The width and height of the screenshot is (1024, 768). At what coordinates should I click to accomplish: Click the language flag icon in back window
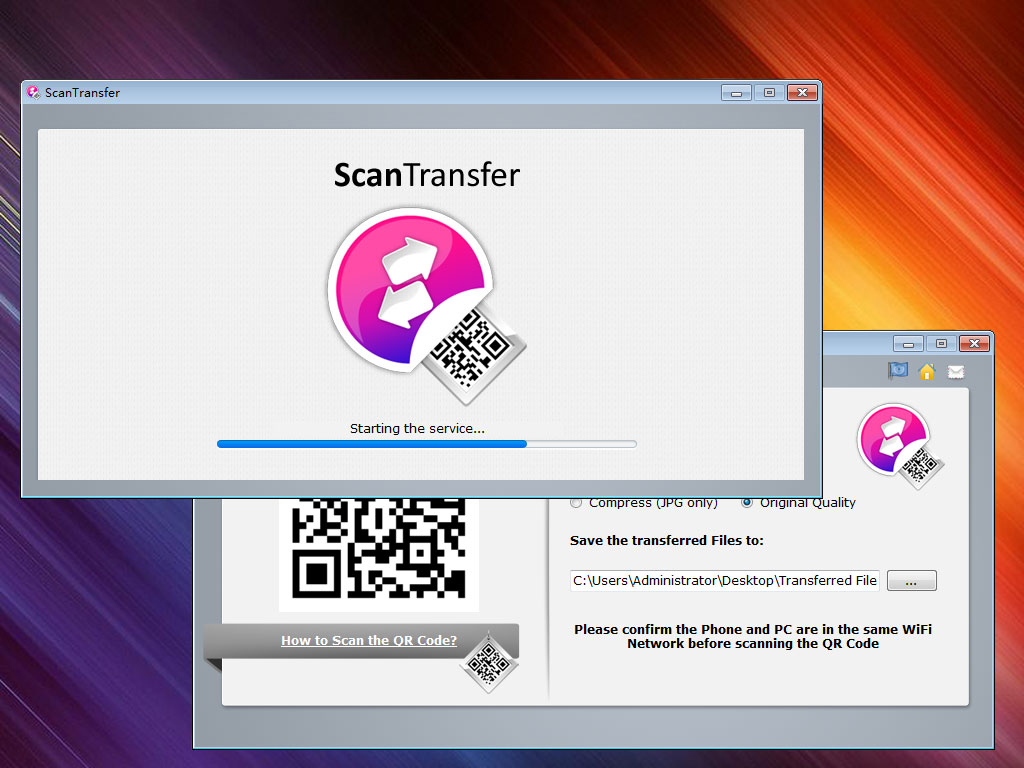(x=898, y=371)
